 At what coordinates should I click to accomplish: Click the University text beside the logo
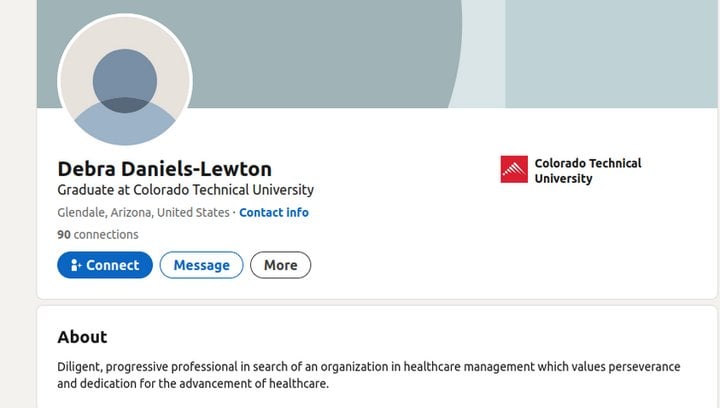point(563,179)
